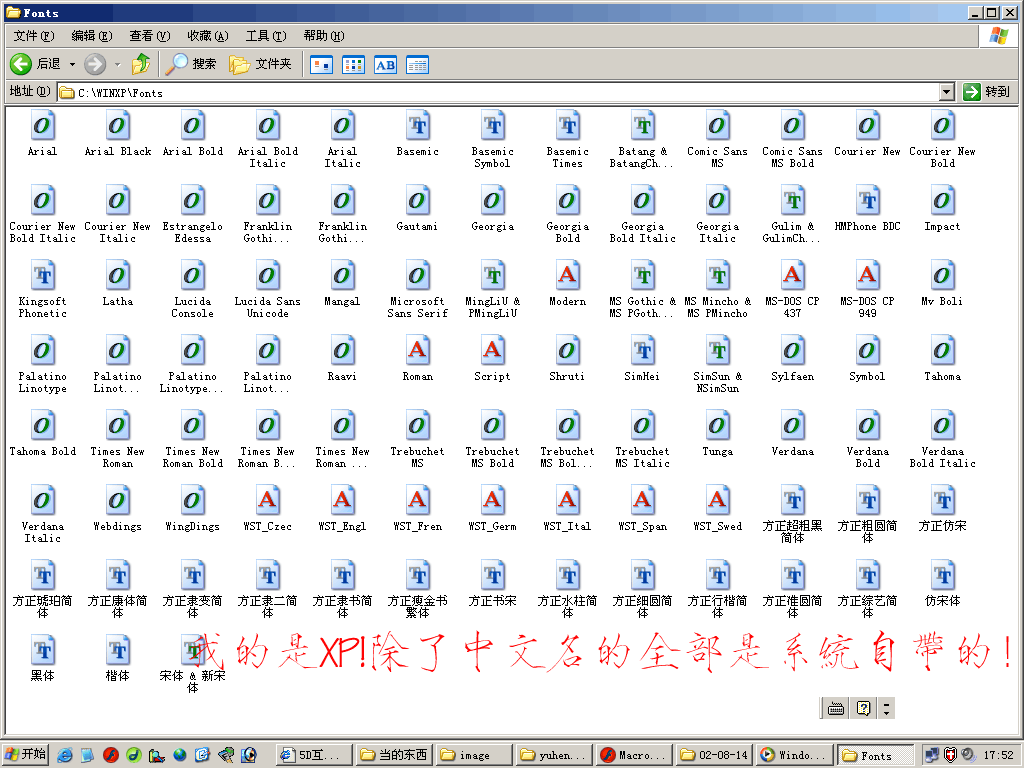Click the Comic Sans MS Bold font
The image size is (1024, 768).
(x=792, y=125)
